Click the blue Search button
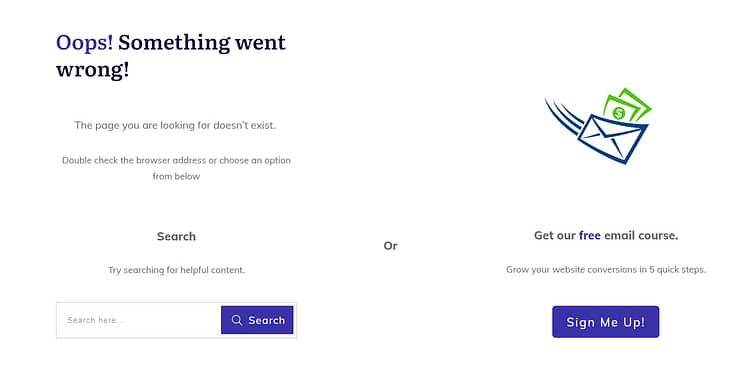This screenshot has width=735, height=378. tap(257, 320)
